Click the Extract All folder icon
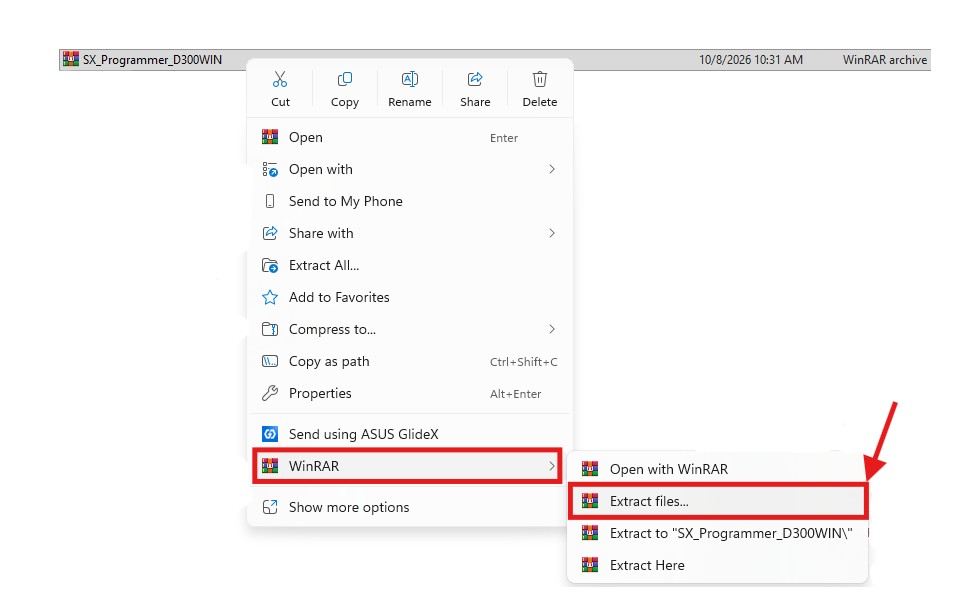The height and width of the screenshot is (589, 967). tap(270, 265)
